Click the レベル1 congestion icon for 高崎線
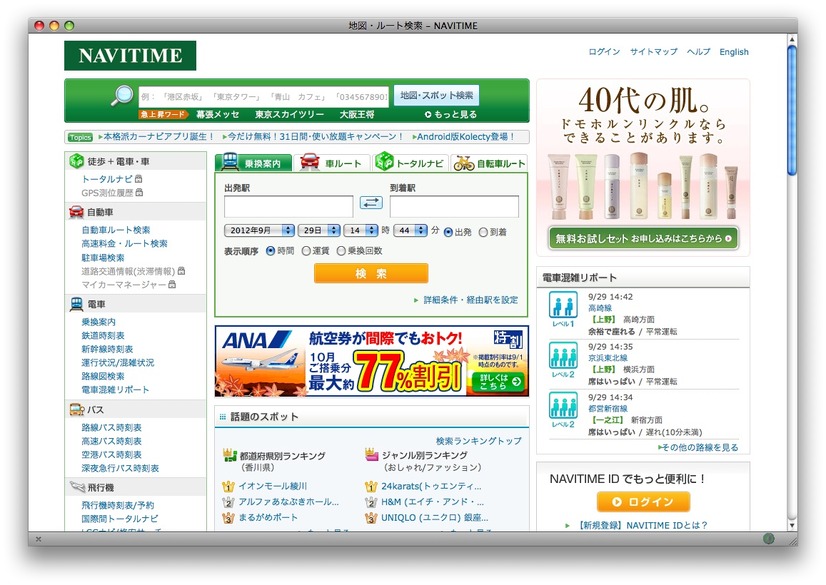The width and height of the screenshot is (826, 585). [x=563, y=305]
